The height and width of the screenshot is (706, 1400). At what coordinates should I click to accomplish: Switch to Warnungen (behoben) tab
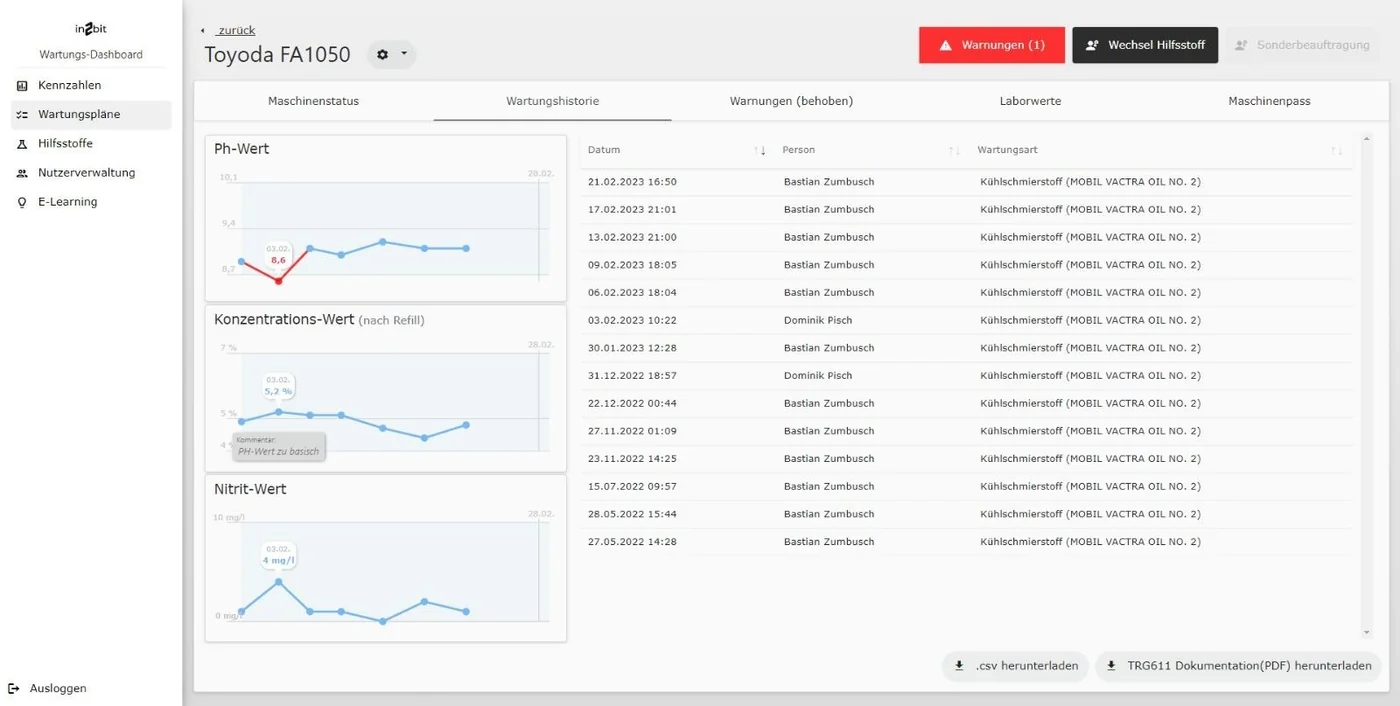pos(791,101)
